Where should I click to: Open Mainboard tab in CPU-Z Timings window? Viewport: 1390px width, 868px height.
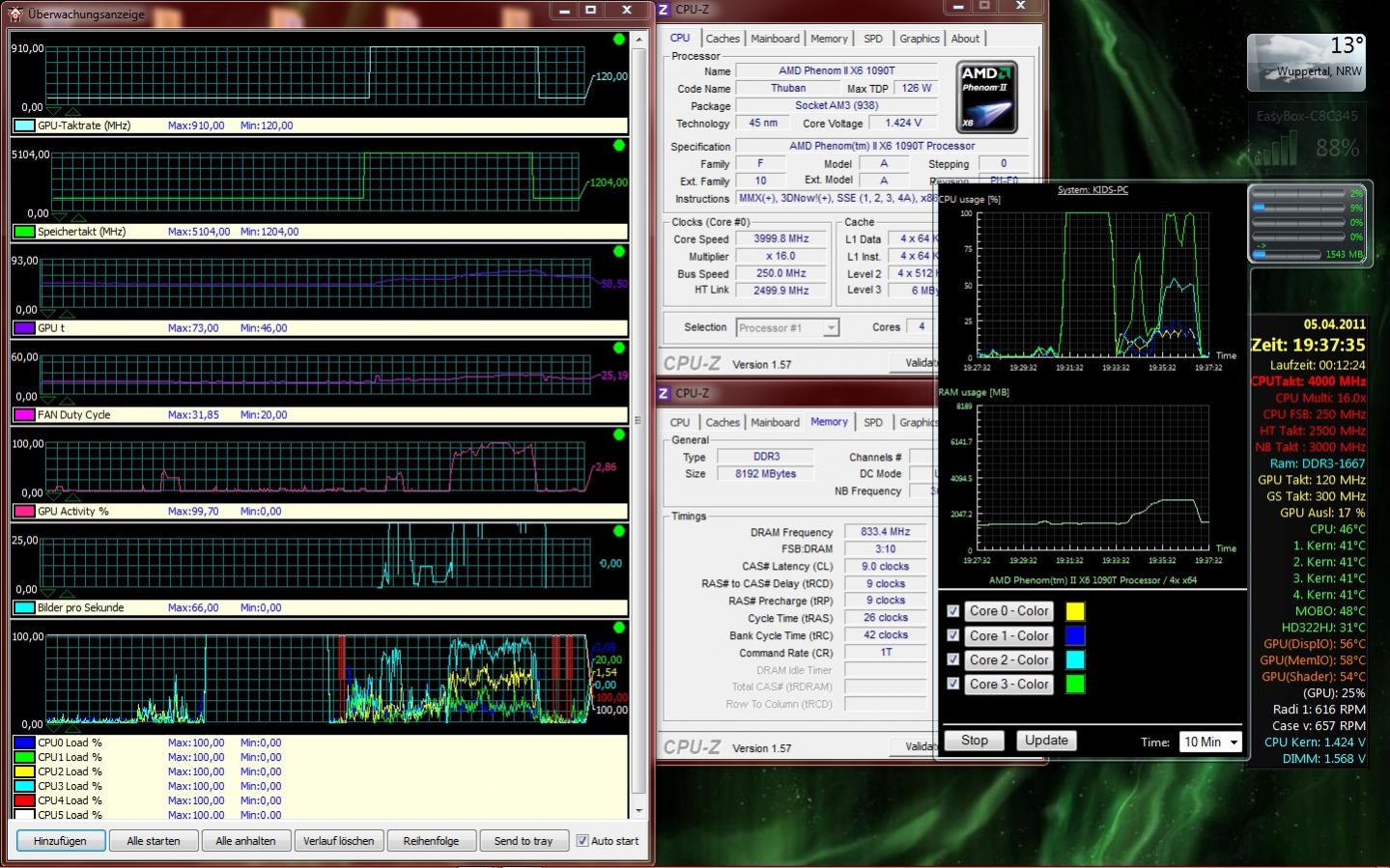(776, 423)
